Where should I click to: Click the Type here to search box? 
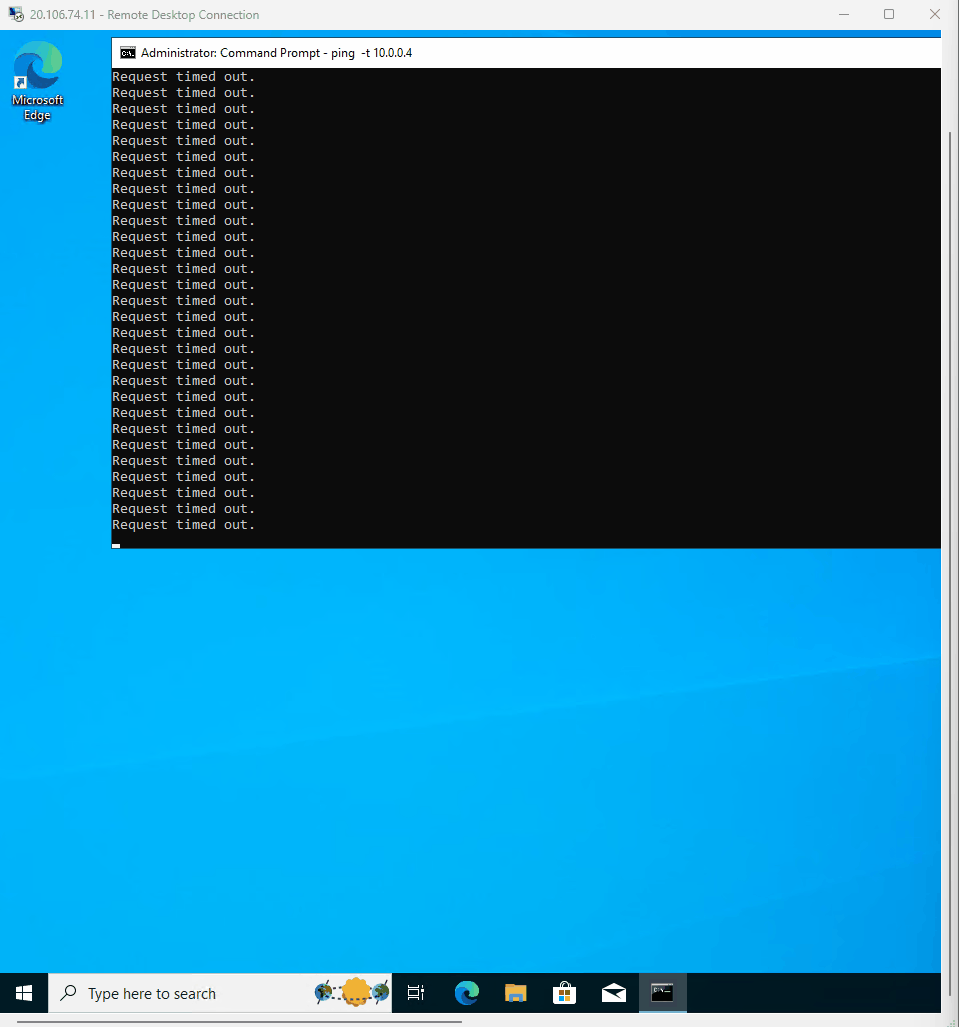220,993
